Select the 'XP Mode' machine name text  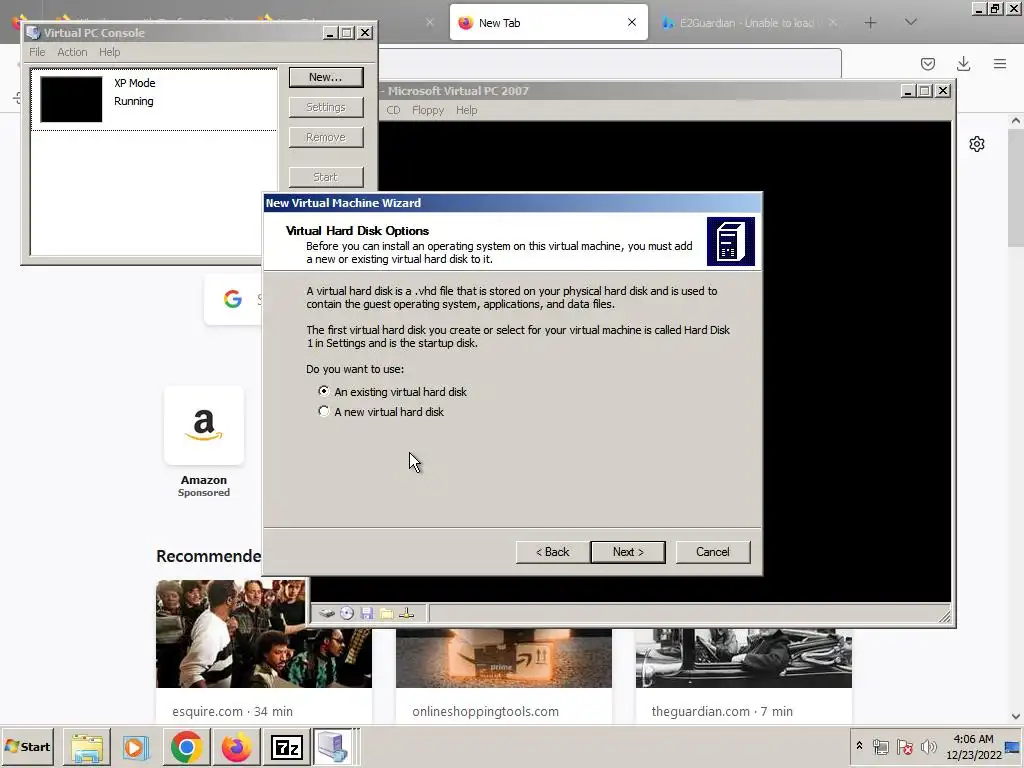coord(135,83)
